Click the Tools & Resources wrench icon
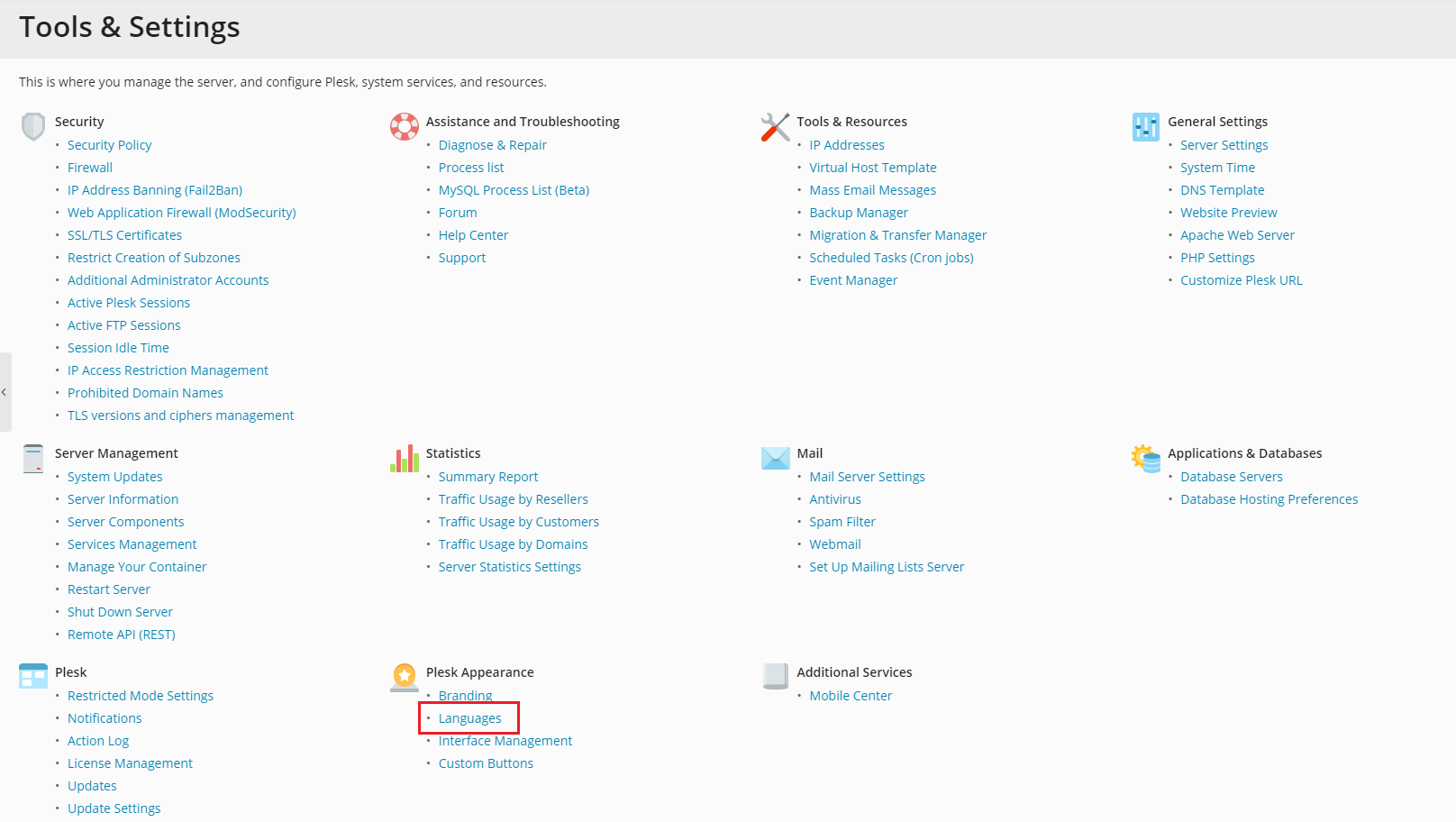 pyautogui.click(x=775, y=126)
